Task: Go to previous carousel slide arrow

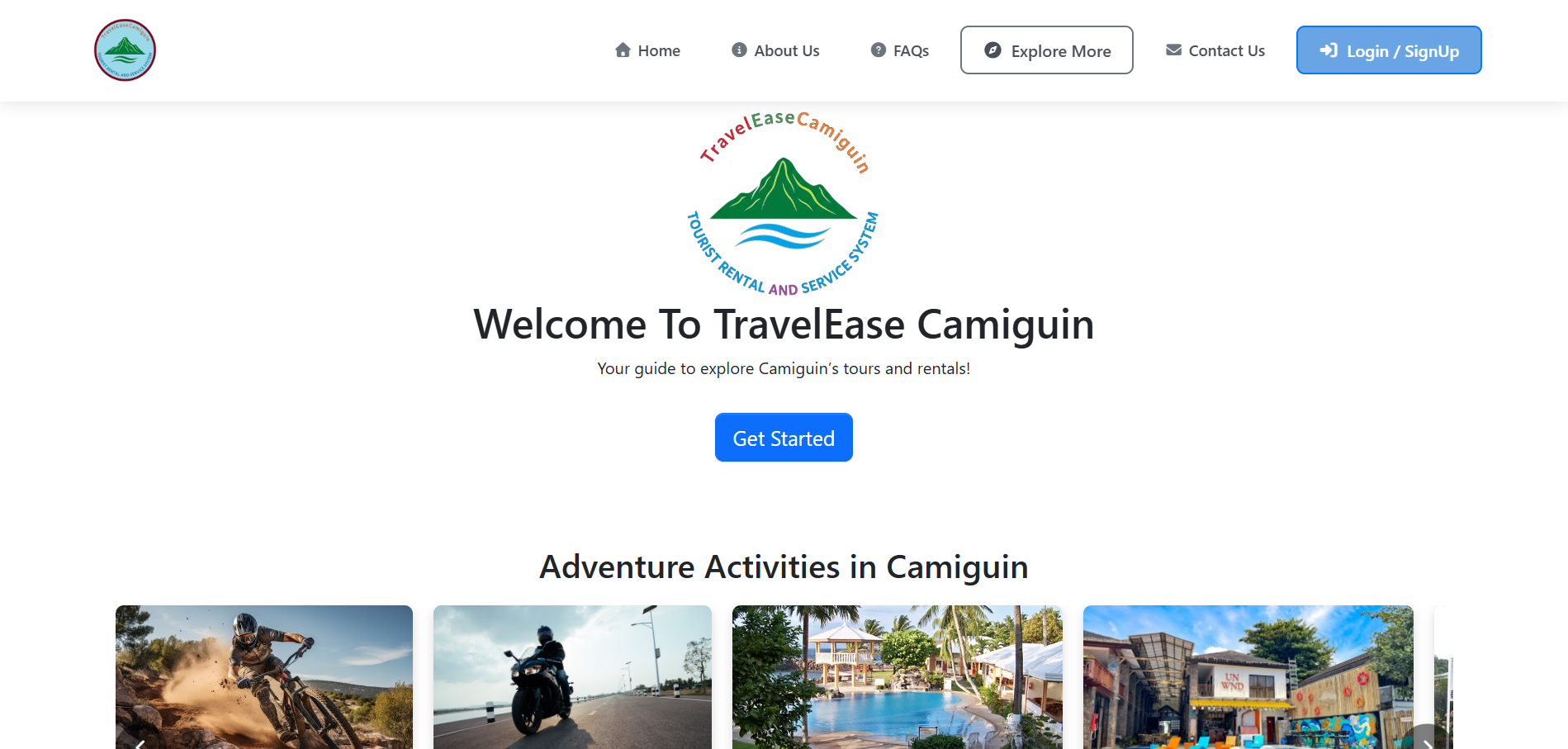Action: point(140,742)
